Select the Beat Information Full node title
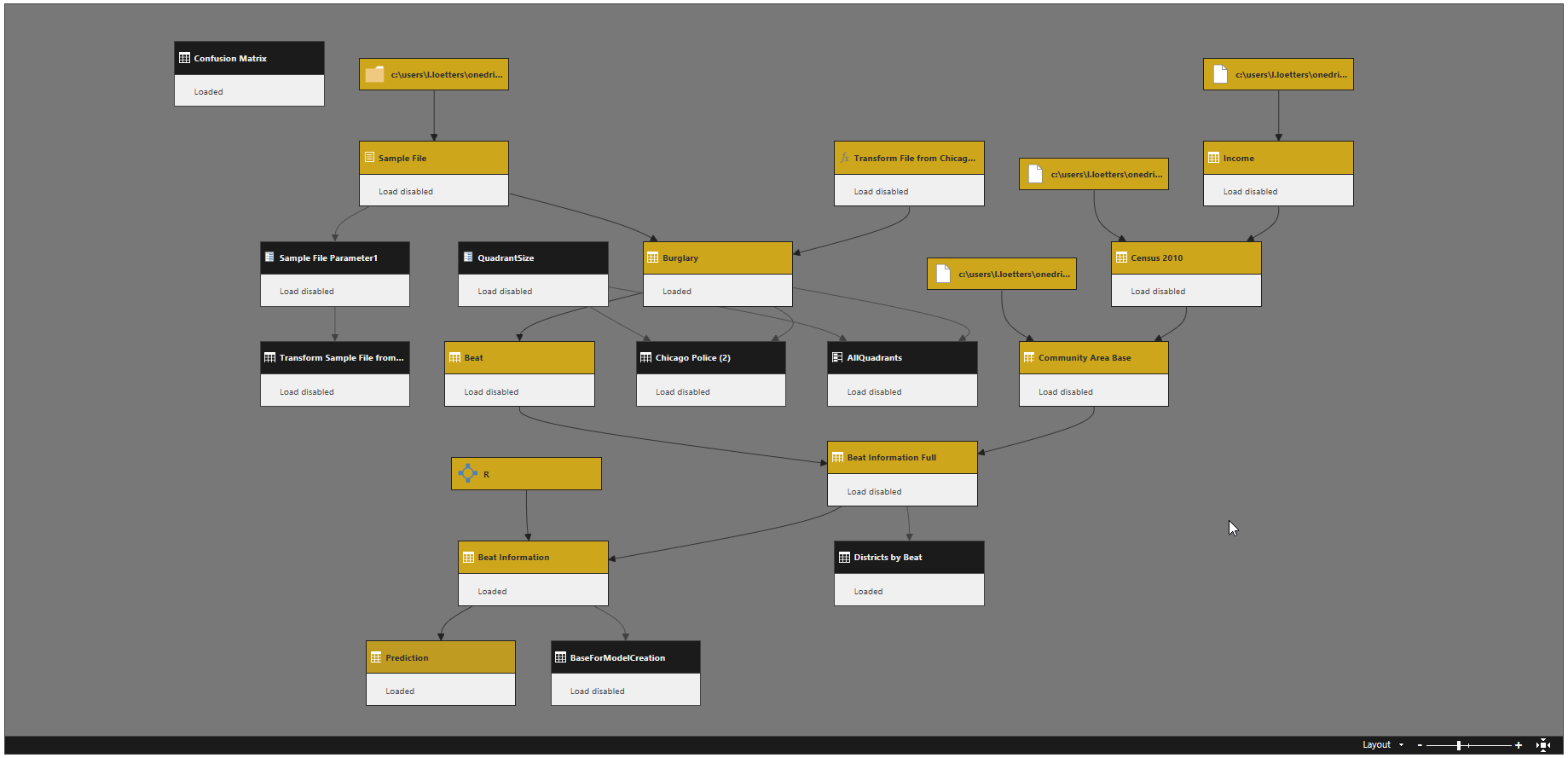The image size is (1568, 758). click(x=892, y=457)
